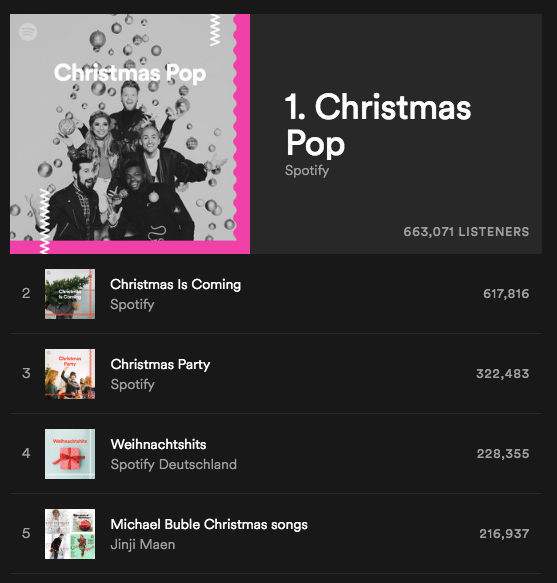Click the '1. Christmas Pop' heading
This screenshot has width=557, height=583.
pos(378,125)
